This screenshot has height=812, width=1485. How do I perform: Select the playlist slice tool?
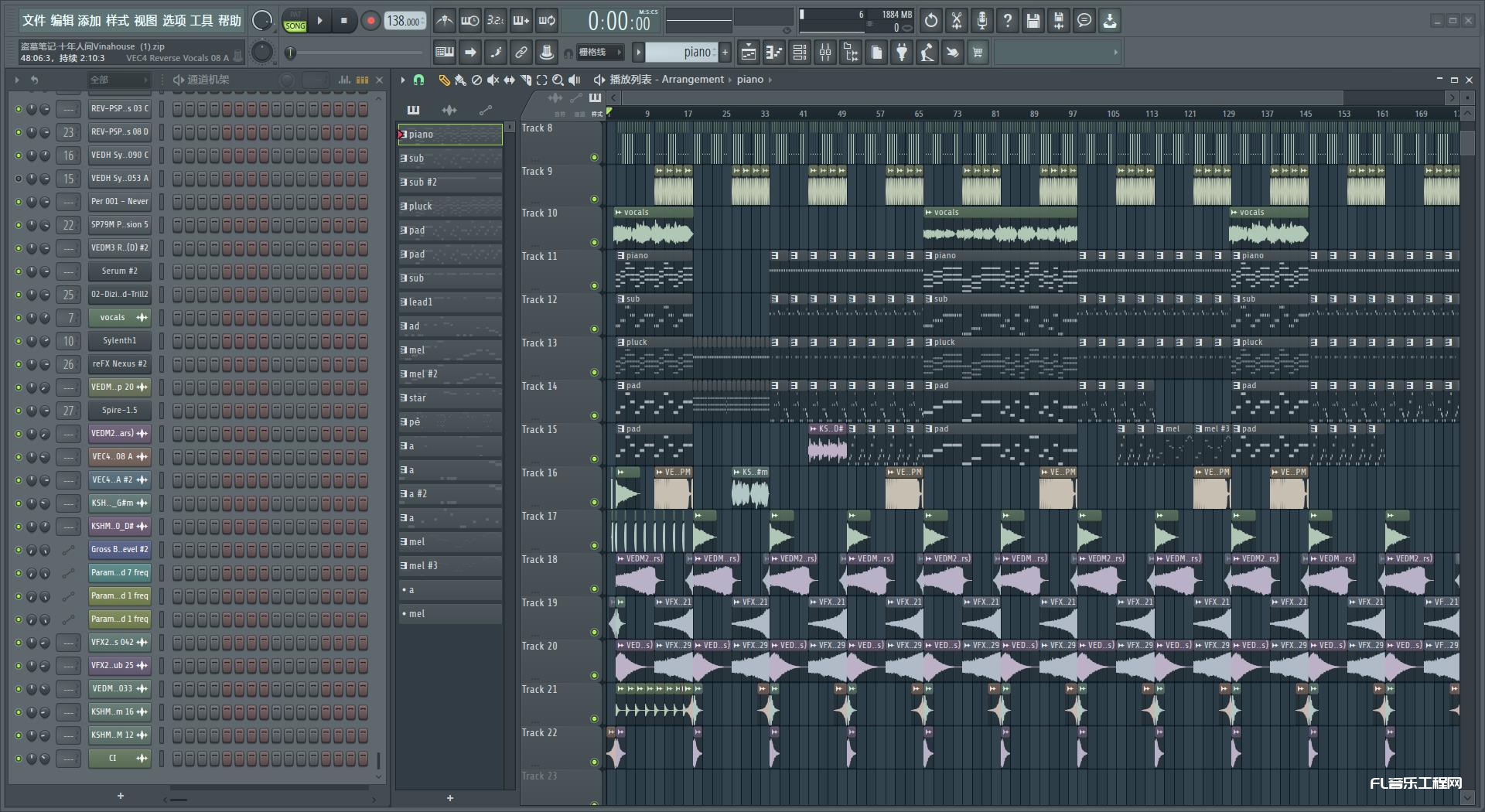526,80
